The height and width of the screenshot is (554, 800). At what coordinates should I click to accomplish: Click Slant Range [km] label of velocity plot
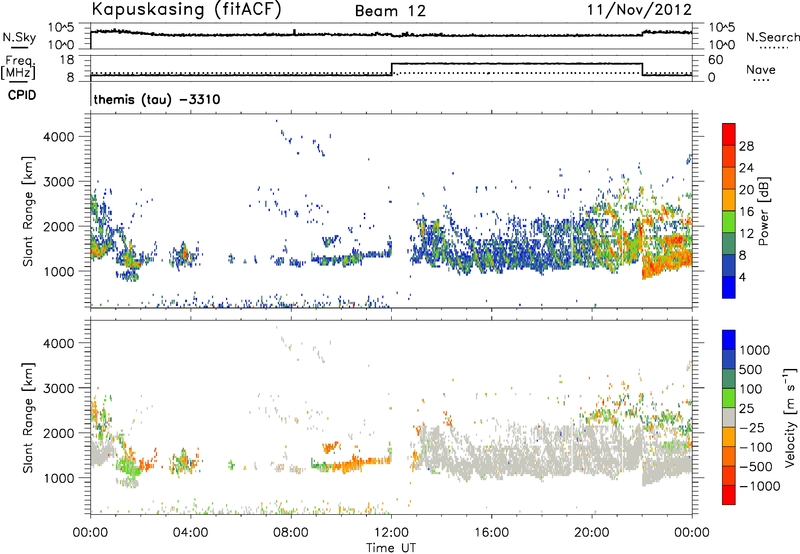[28, 417]
